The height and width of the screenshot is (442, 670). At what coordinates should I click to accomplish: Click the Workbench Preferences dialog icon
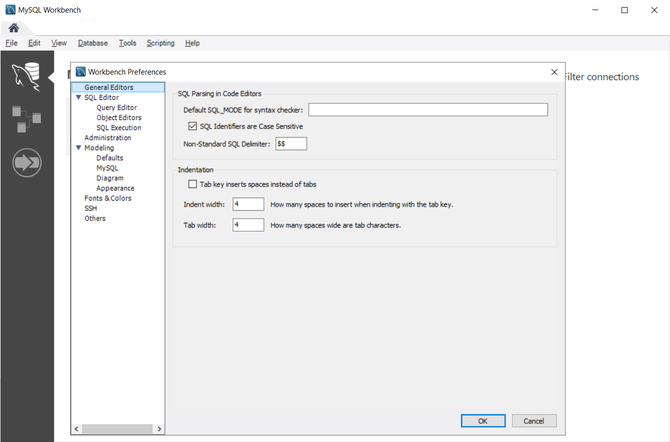80,72
